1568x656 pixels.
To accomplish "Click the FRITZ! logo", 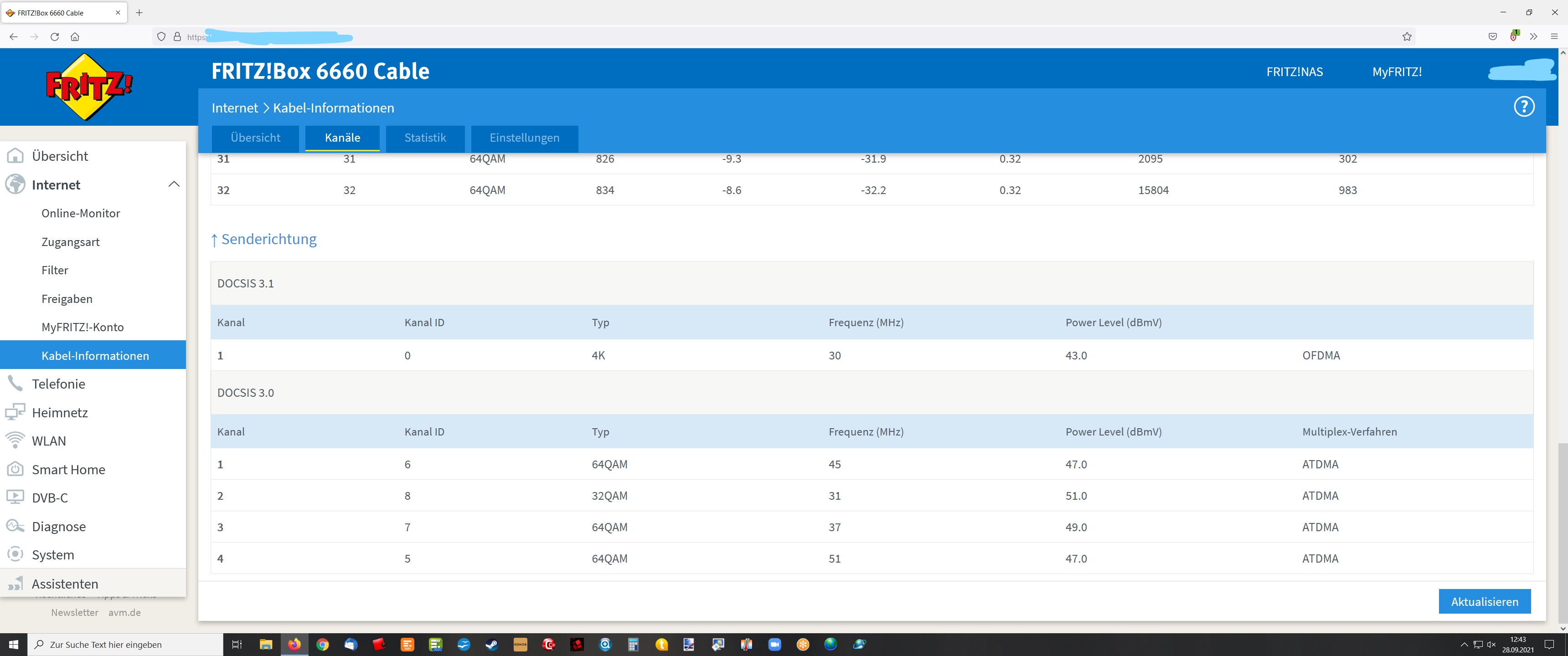I will 89,87.
